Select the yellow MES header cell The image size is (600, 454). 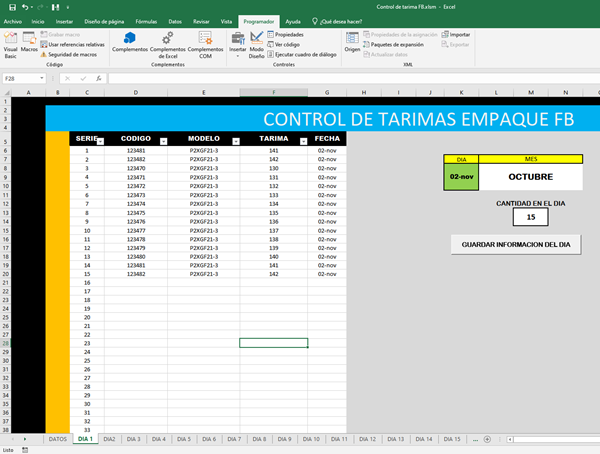point(531,159)
